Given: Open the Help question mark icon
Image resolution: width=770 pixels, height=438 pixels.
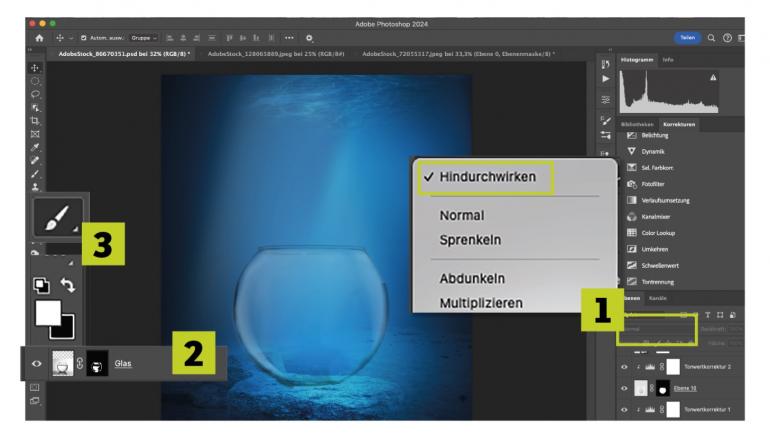Looking at the screenshot, I should [x=727, y=38].
